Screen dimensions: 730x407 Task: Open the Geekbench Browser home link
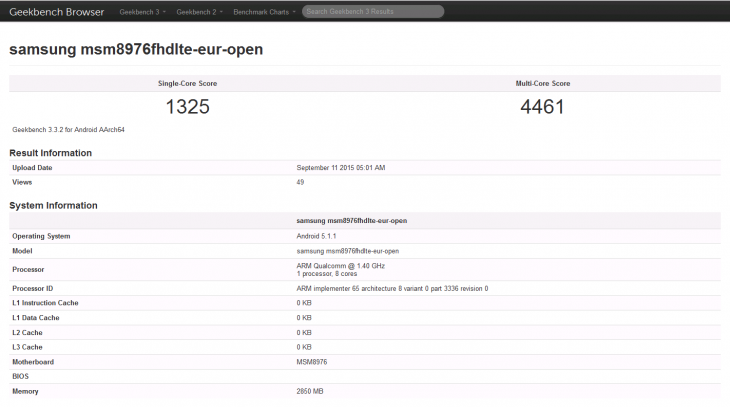pyautogui.click(x=56, y=12)
